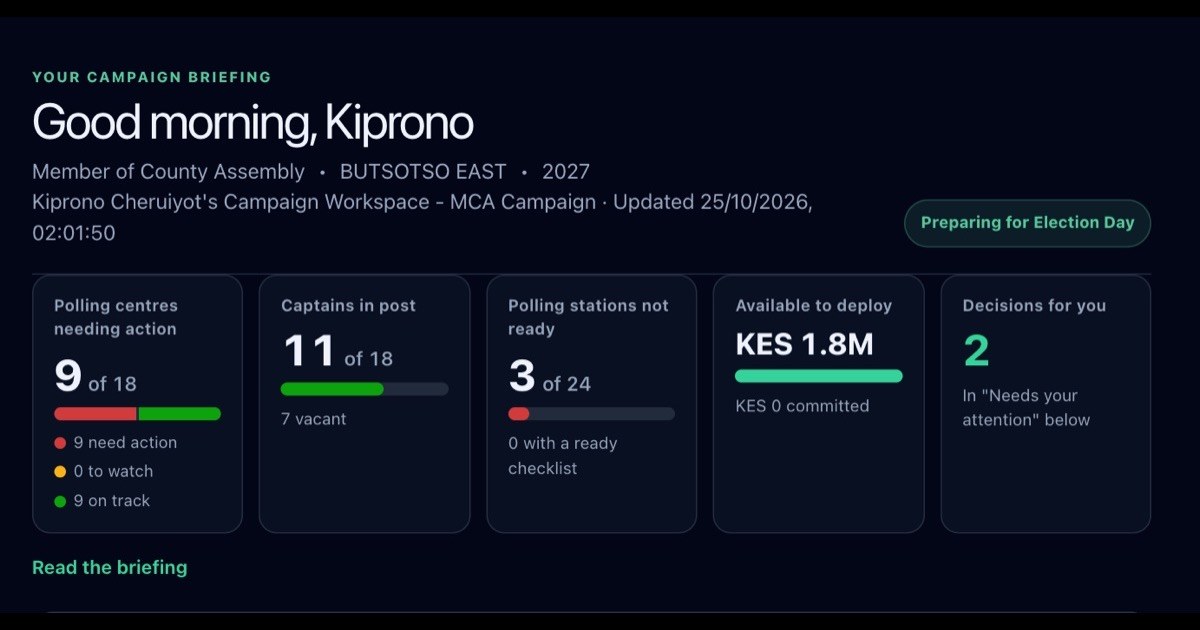Viewport: 1200px width, 630px height.
Task: Click the 7 vacant text
Action: coord(314,419)
